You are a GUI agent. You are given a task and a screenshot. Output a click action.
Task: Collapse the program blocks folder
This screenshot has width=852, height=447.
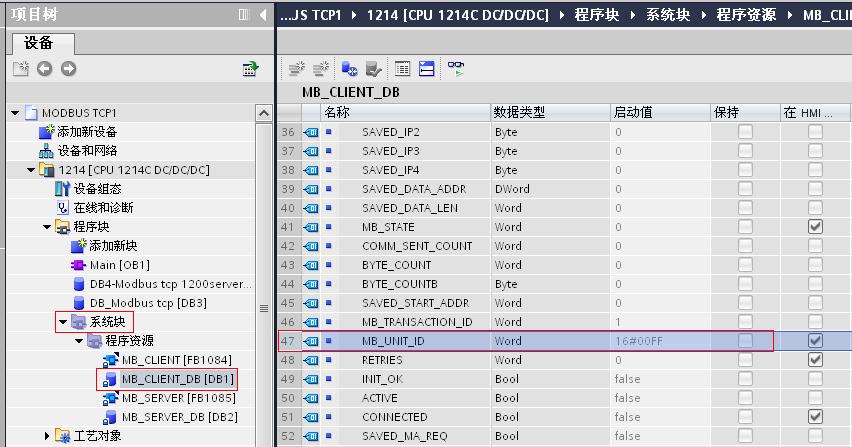[47, 227]
